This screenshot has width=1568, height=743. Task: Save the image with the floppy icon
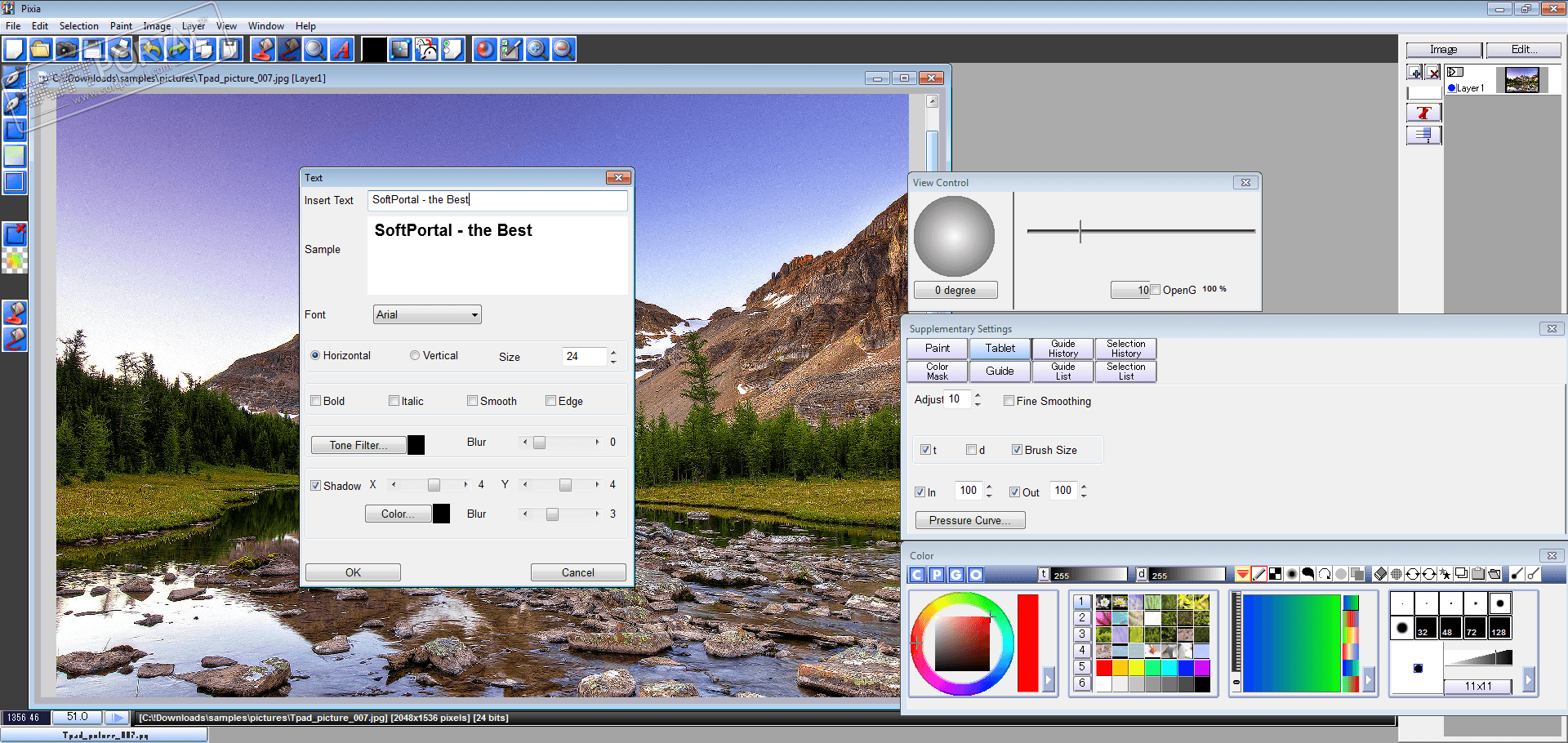coord(93,50)
